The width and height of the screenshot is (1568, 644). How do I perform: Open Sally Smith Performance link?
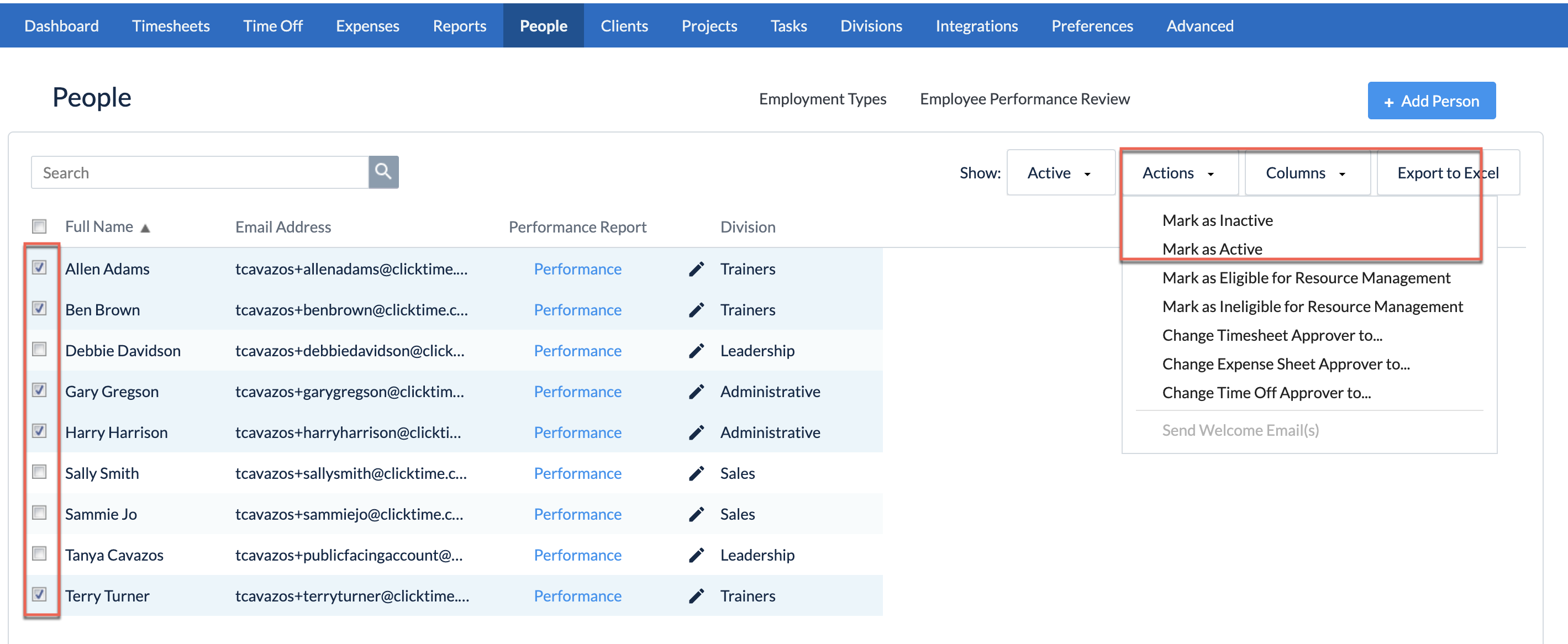(578, 473)
